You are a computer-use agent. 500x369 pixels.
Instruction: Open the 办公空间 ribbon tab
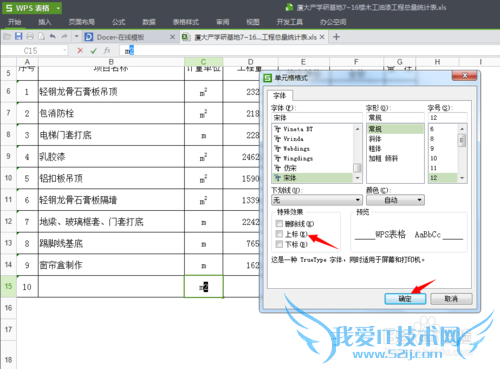(333, 22)
